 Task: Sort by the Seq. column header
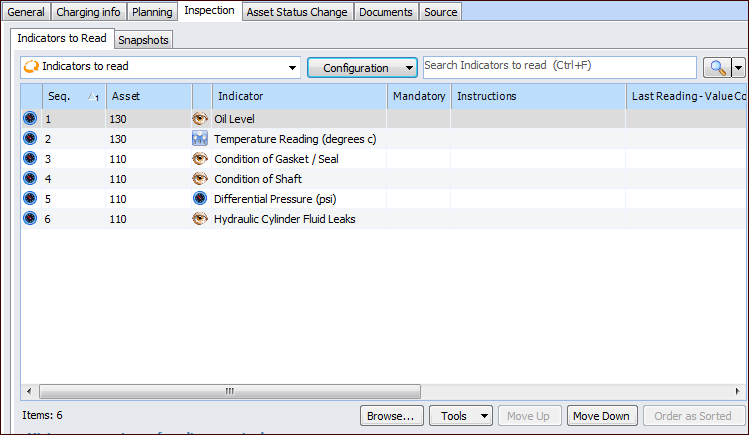point(74,96)
